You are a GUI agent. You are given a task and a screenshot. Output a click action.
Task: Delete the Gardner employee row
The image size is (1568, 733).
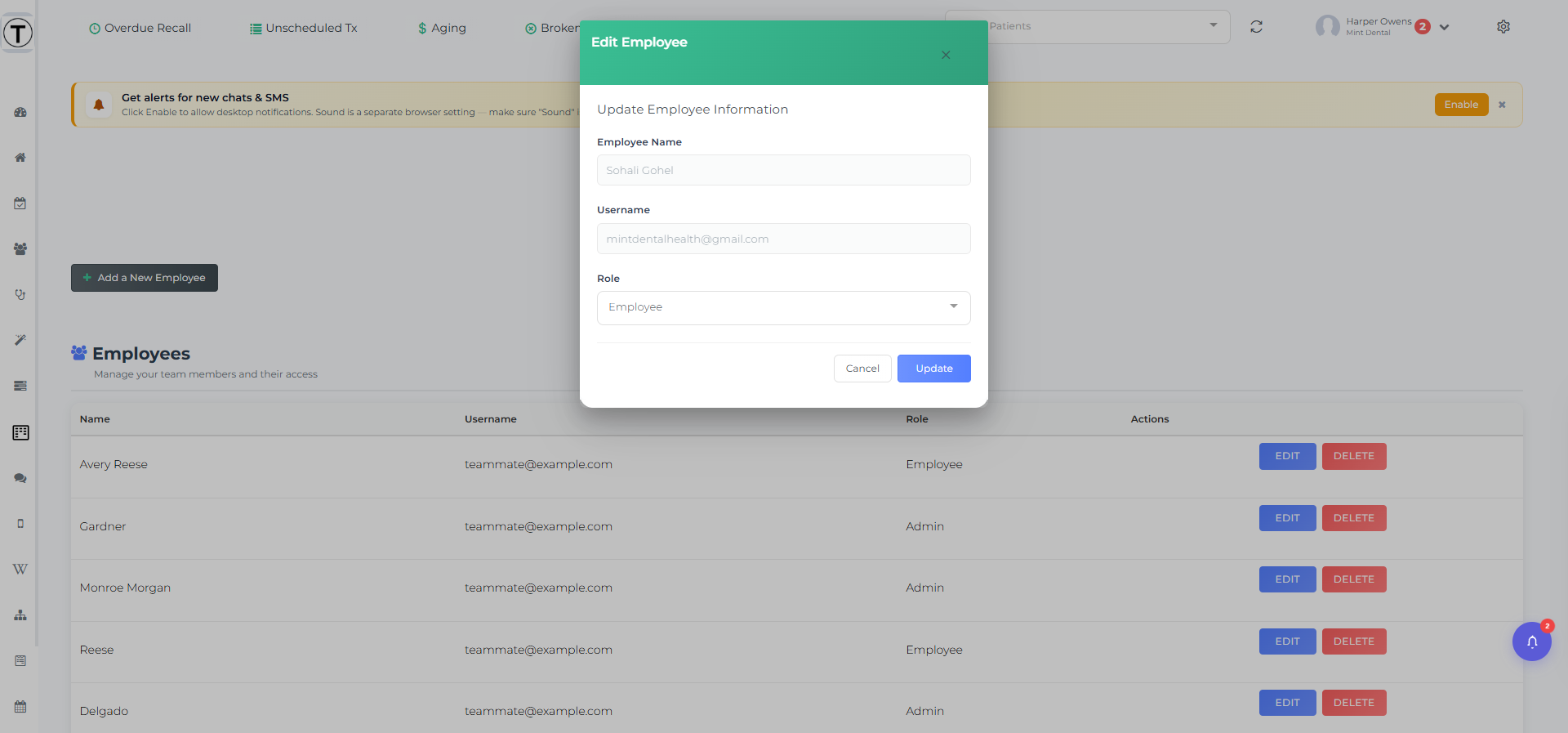pos(1354,518)
